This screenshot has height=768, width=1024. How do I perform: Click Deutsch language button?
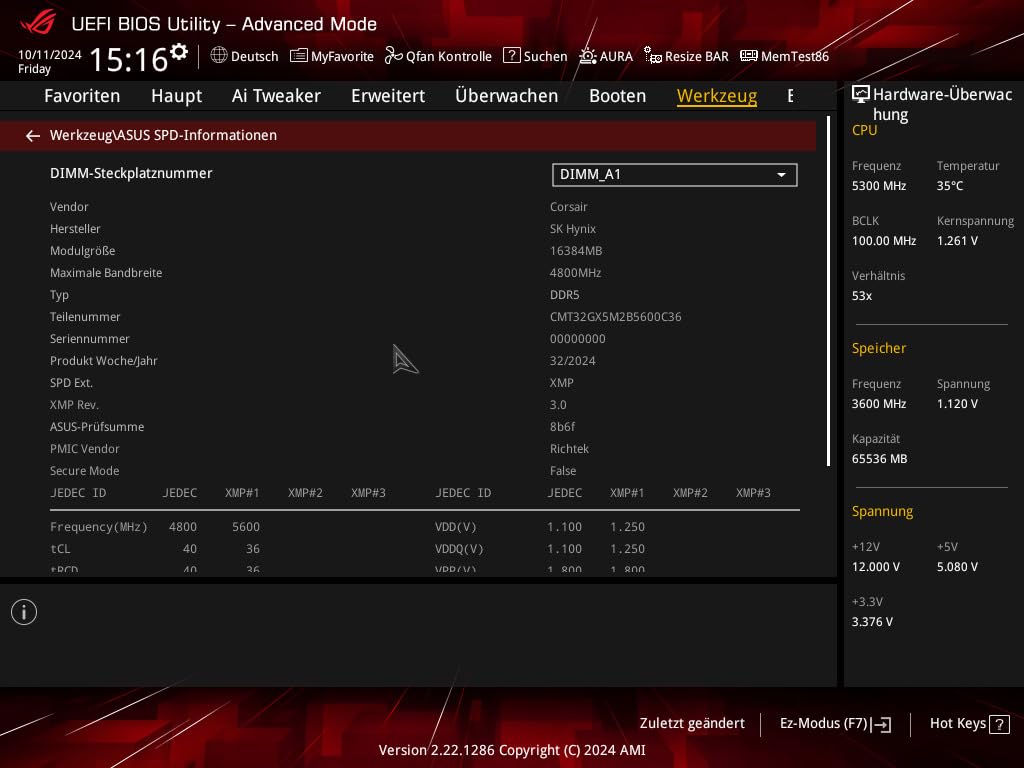point(255,56)
